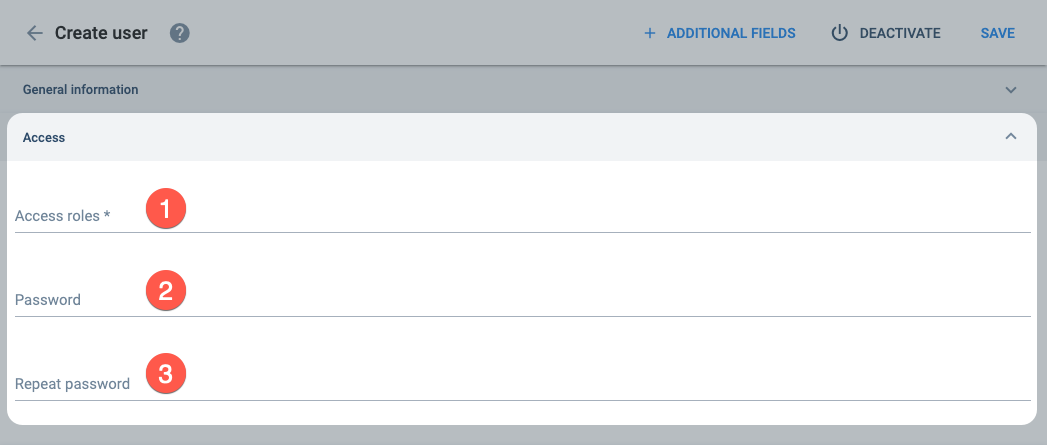Click the SAVE button
Viewport: 1047px width, 445px height.
[x=998, y=33]
